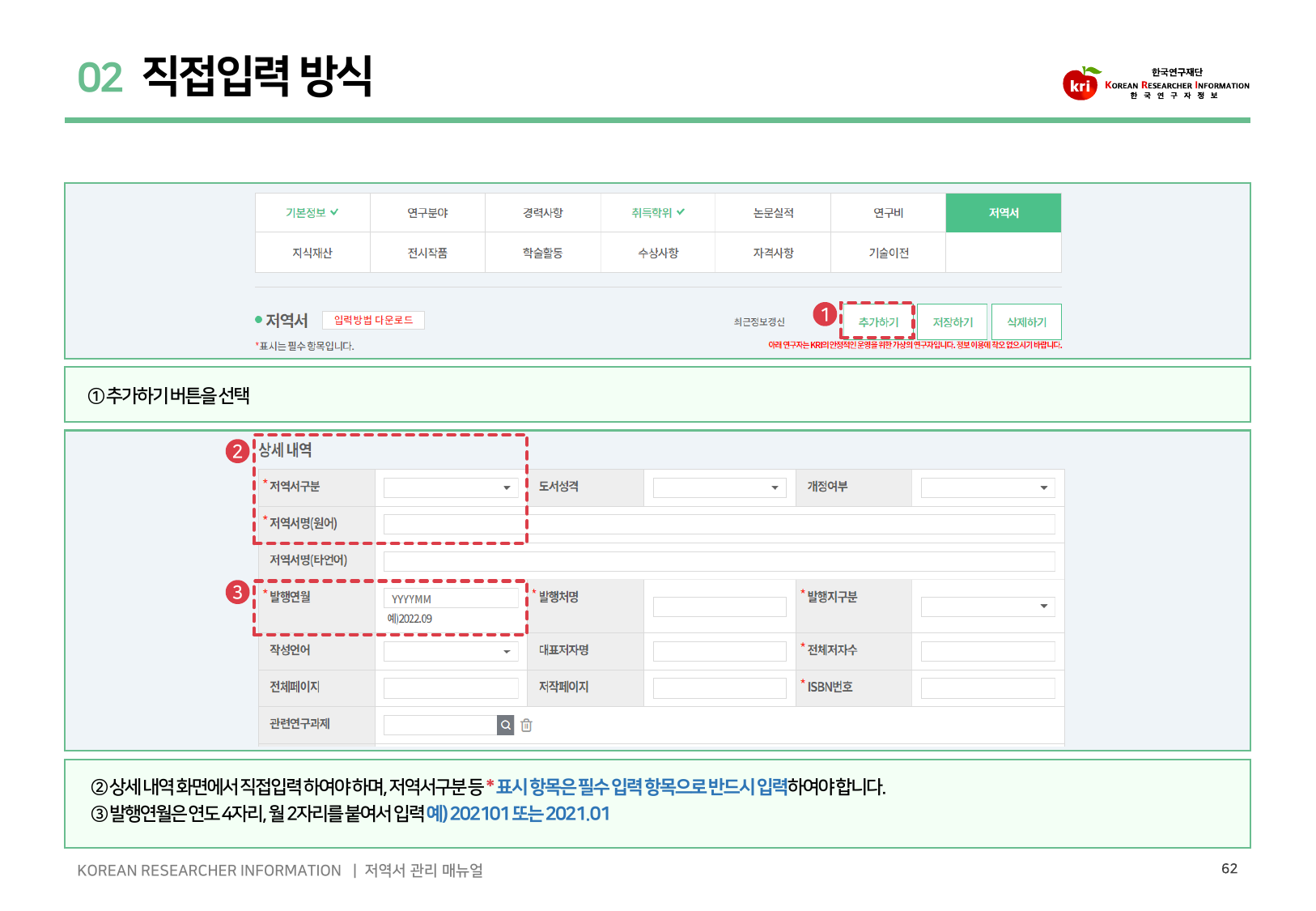Open the 개정여부 dropdown
The width and height of the screenshot is (1316, 911).
coord(987,487)
